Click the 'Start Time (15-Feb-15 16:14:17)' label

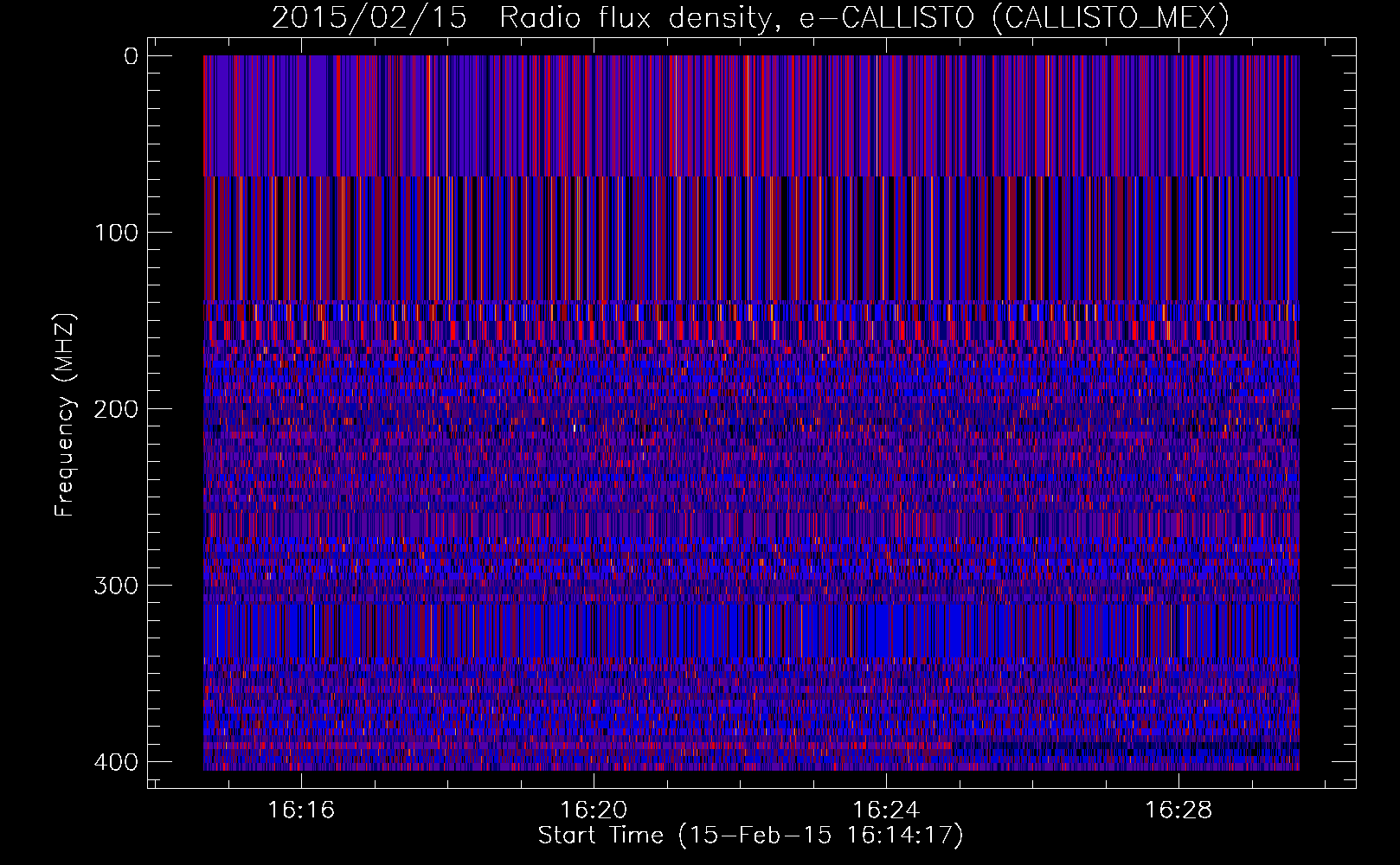(750, 836)
